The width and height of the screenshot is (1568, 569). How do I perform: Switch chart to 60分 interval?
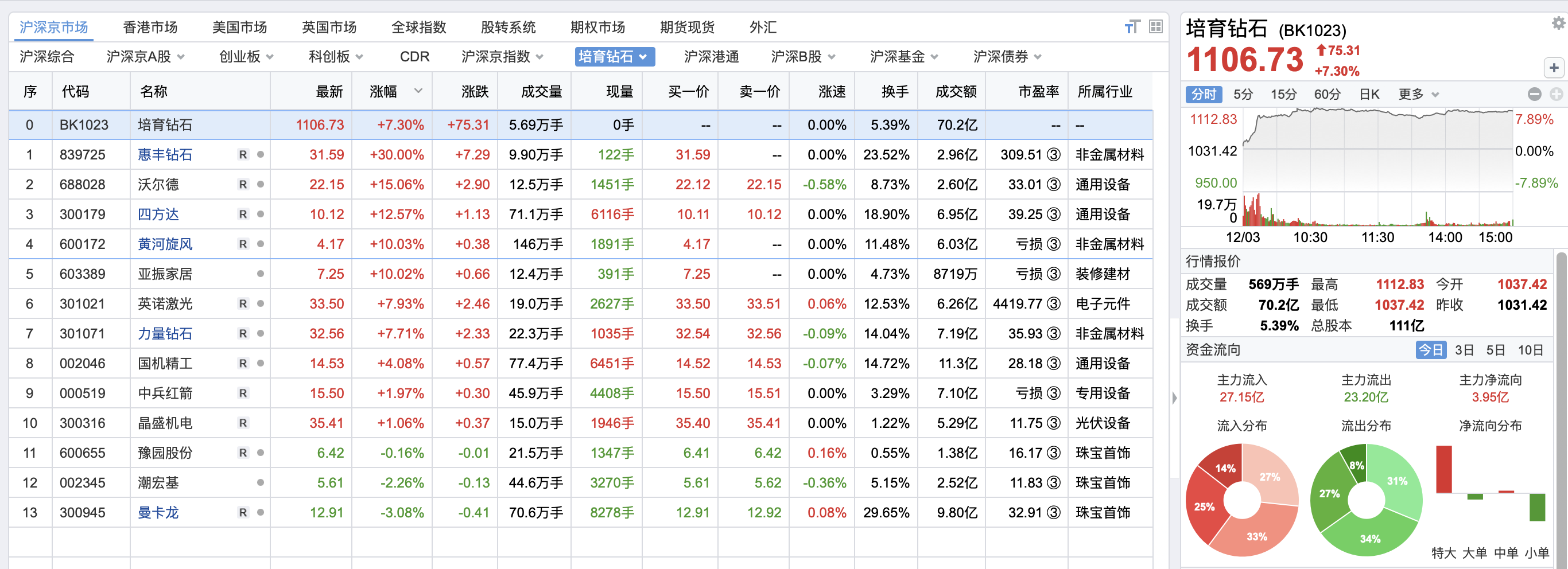point(1327,94)
